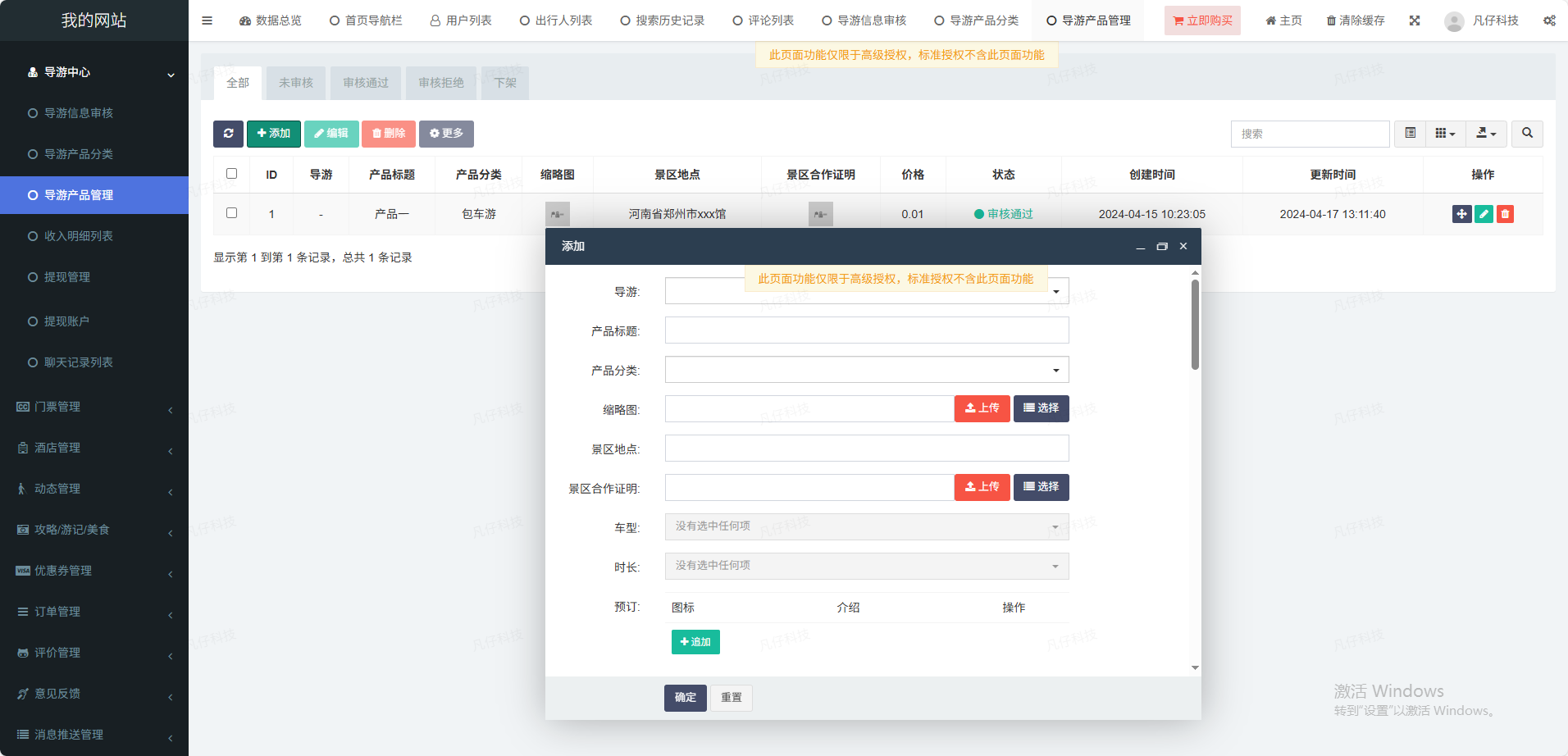
Task: Expand 门票管理 in the sidebar
Action: [x=94, y=407]
